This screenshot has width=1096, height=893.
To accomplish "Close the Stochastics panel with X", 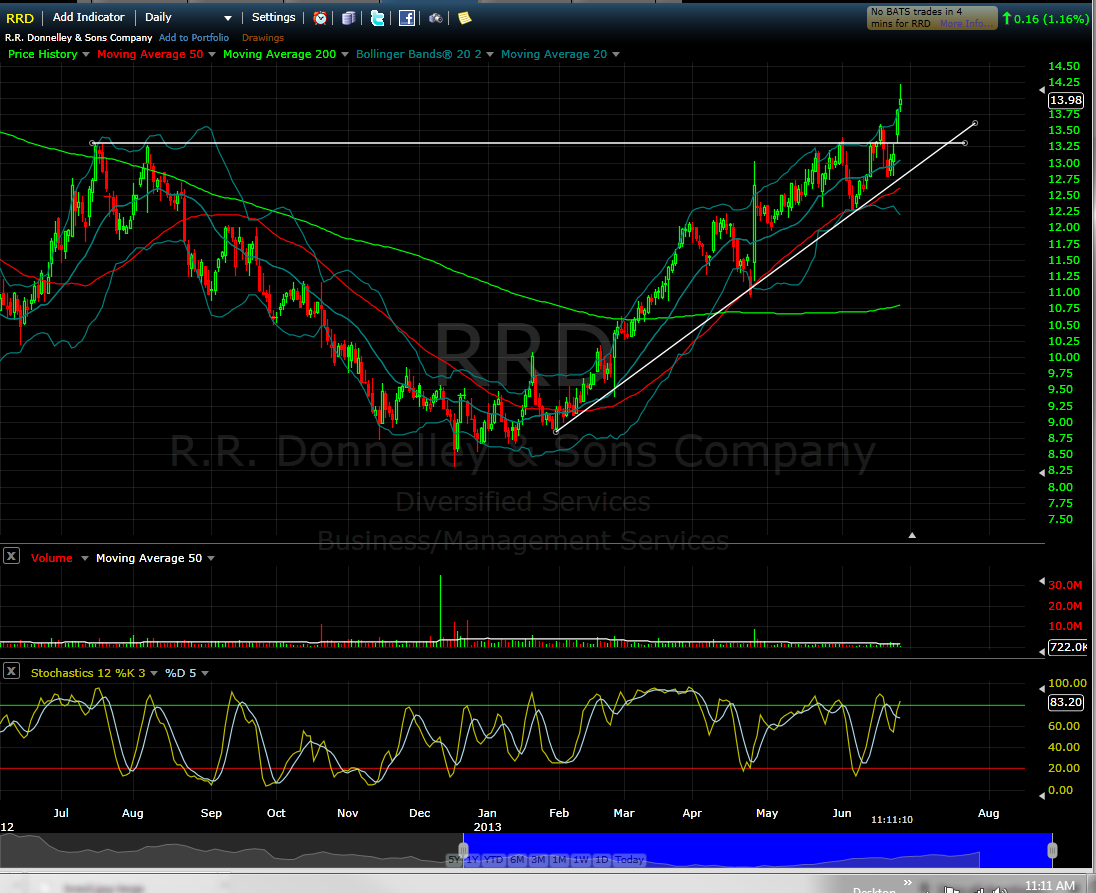I will [x=11, y=671].
